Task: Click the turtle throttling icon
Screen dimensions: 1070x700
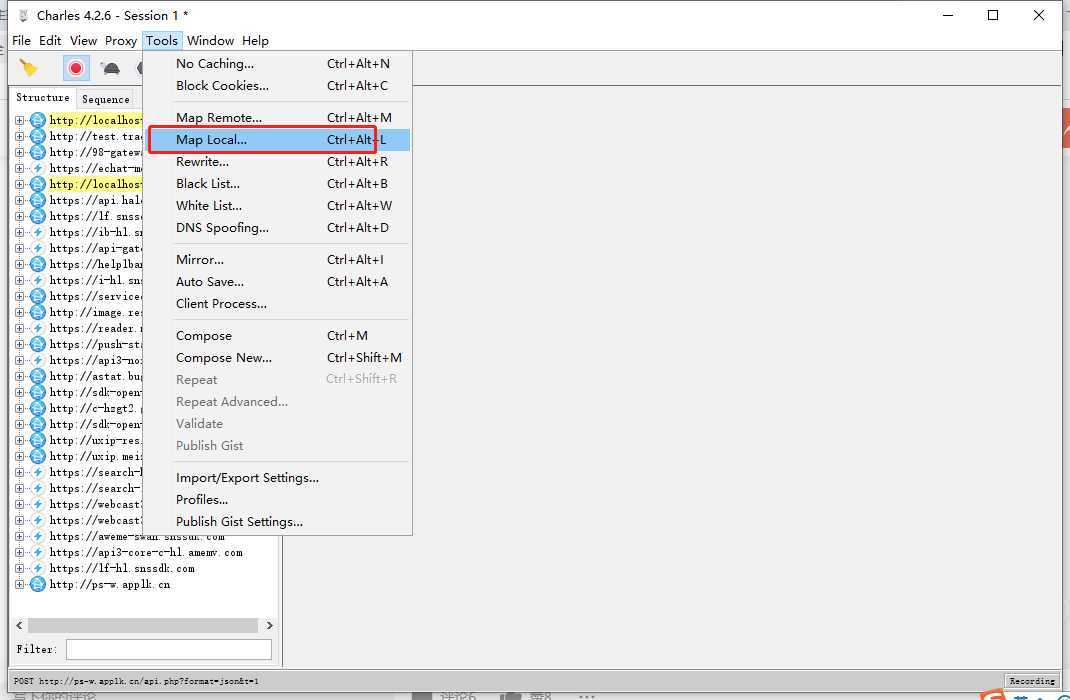Action: click(110, 68)
